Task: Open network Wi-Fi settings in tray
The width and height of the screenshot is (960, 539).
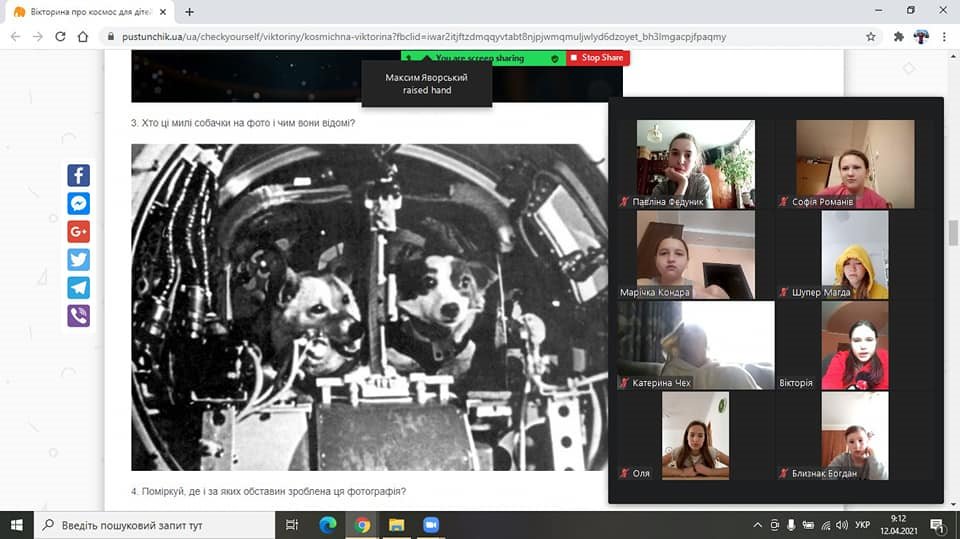Action: pyautogui.click(x=826, y=525)
